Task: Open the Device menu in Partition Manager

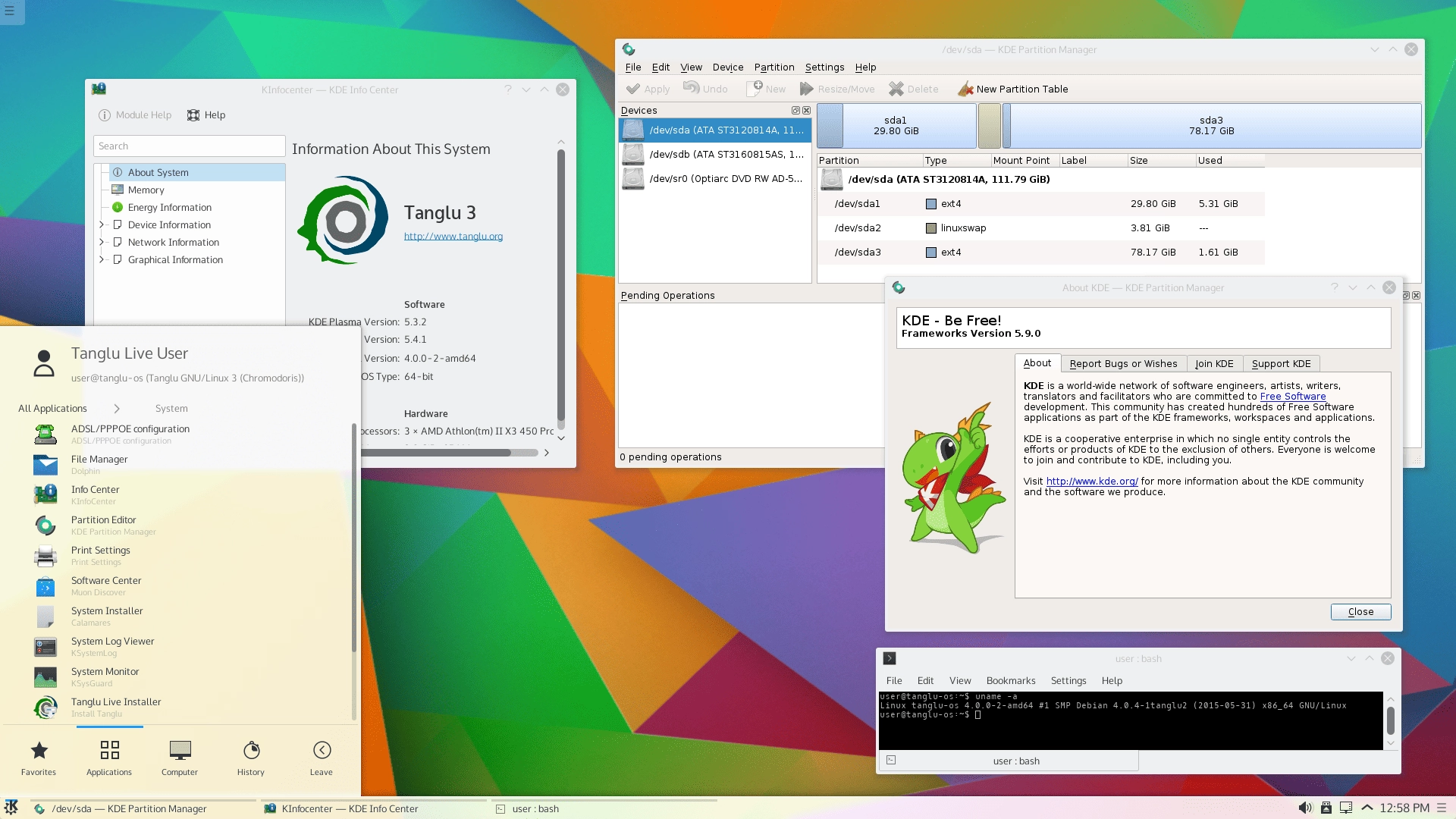Action: tap(728, 67)
